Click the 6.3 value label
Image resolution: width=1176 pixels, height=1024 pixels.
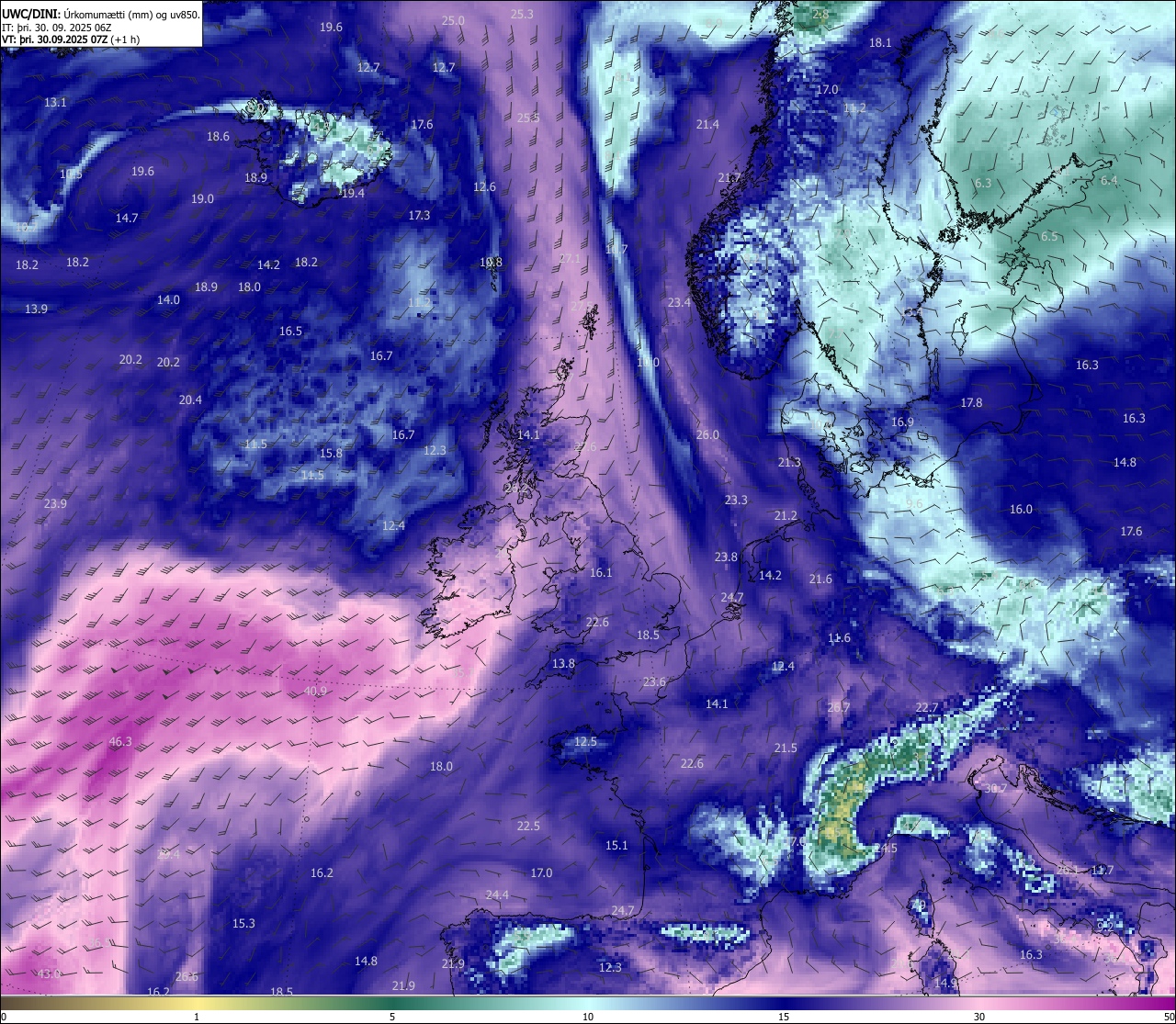[983, 184]
